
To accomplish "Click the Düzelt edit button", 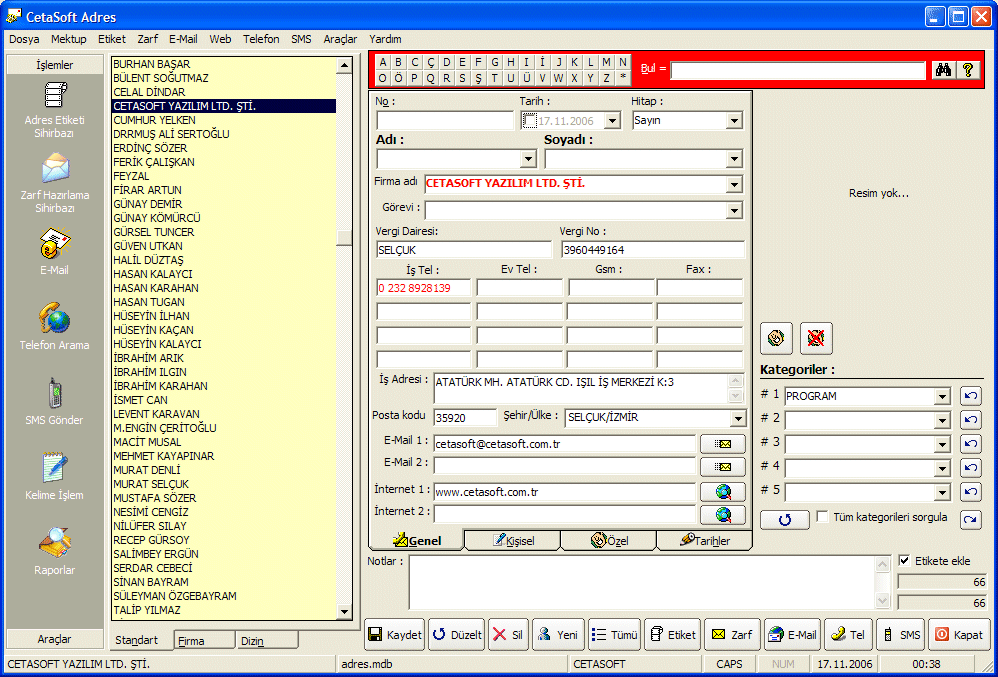I will (457, 634).
